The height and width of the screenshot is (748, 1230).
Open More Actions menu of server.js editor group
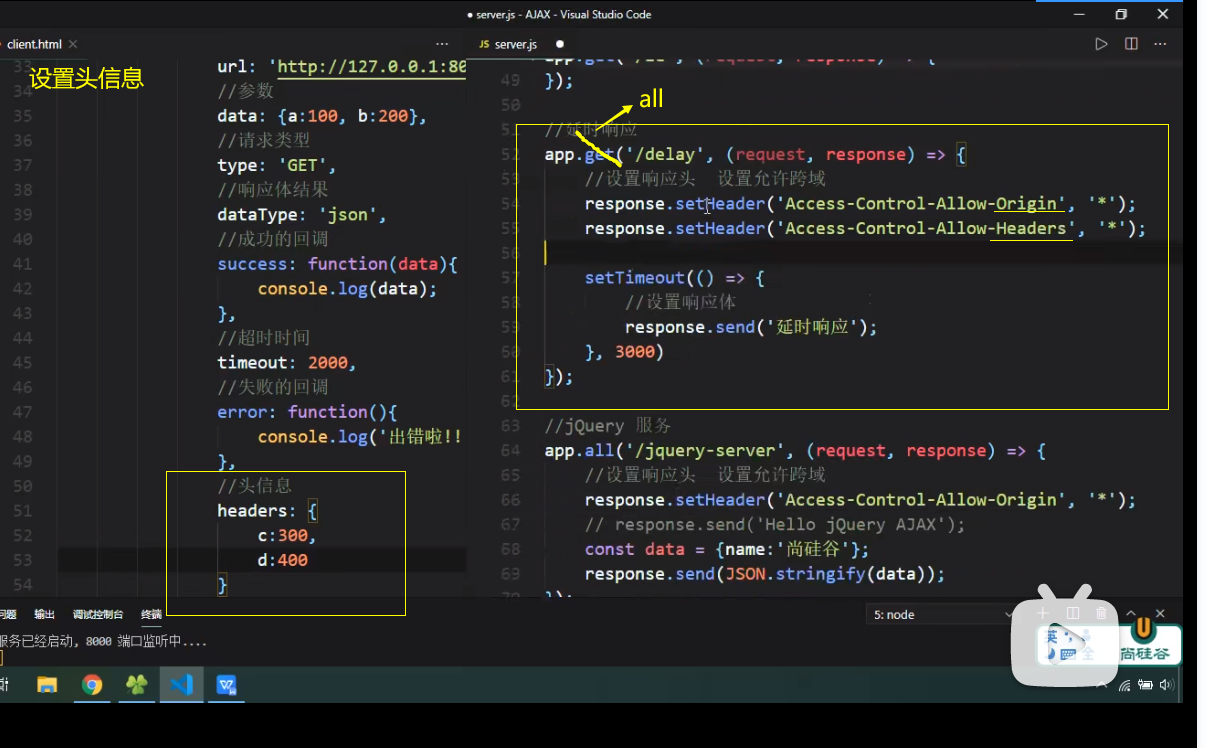pos(1161,44)
